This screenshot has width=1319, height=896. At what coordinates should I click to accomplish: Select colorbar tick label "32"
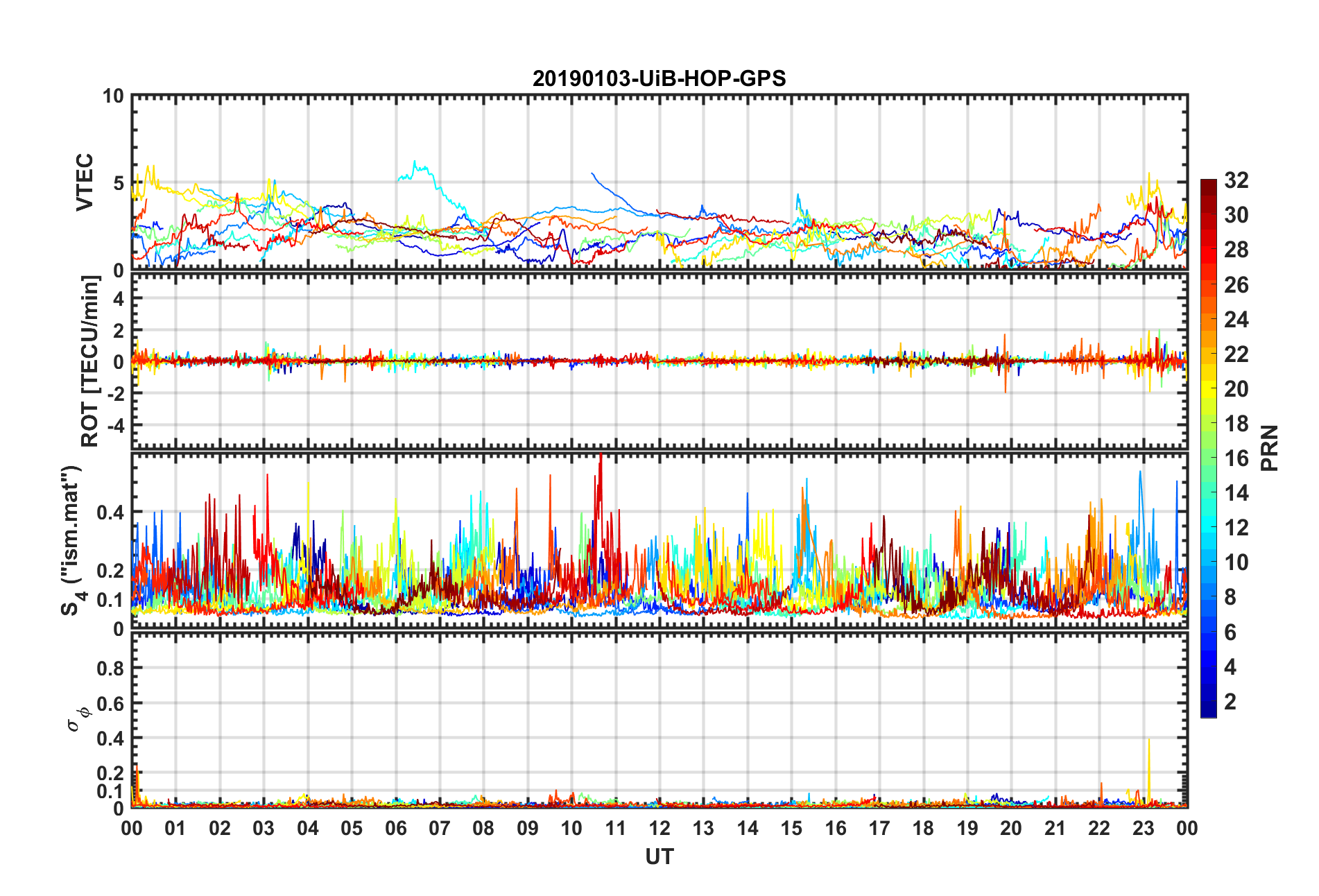click(1236, 180)
